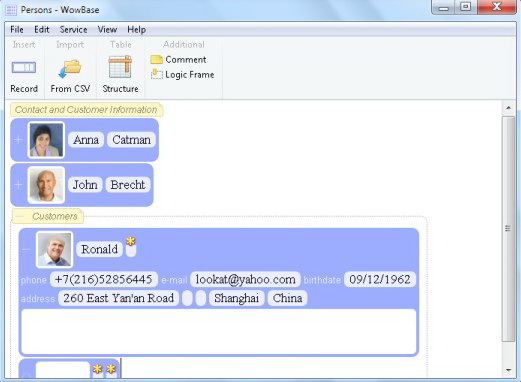Click the vertical scrollbar thumb
521x382 pixels.
pyautogui.click(x=508, y=229)
